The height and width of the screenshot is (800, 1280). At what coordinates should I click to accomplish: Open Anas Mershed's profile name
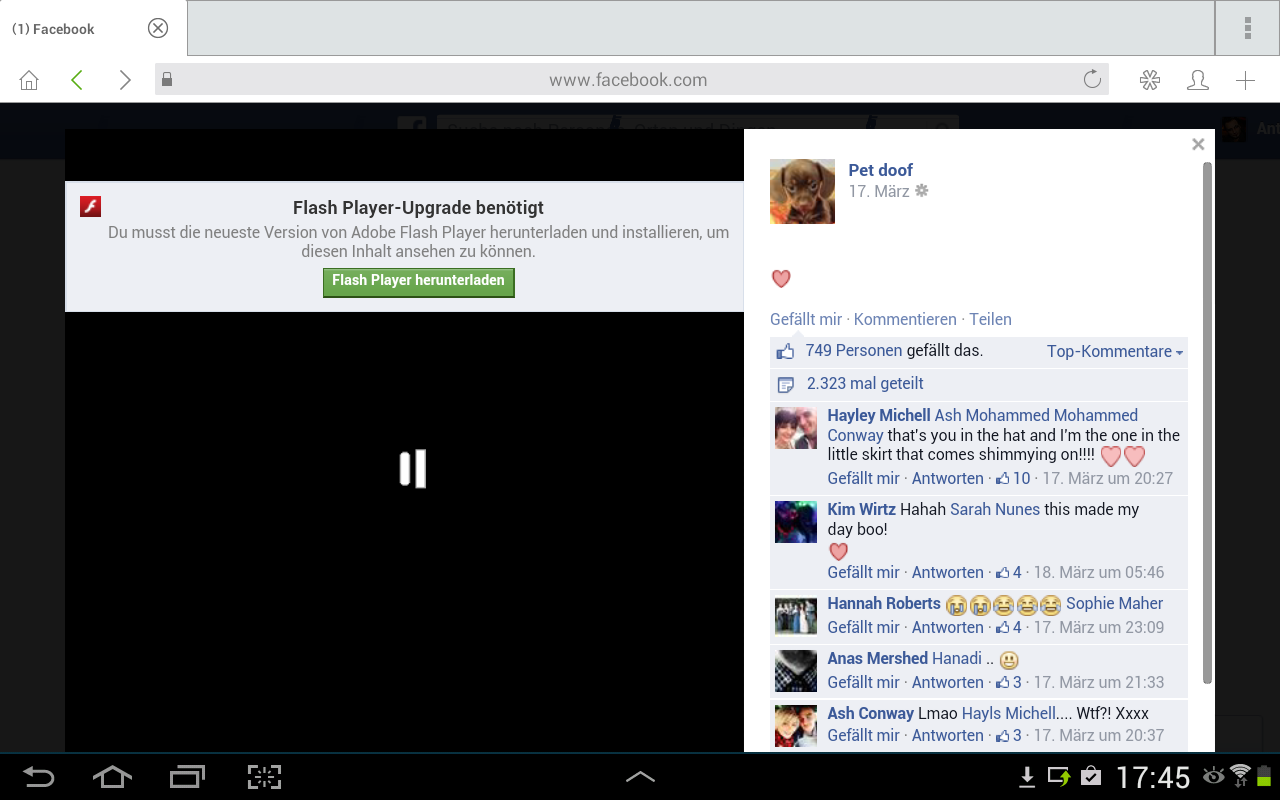click(877, 658)
